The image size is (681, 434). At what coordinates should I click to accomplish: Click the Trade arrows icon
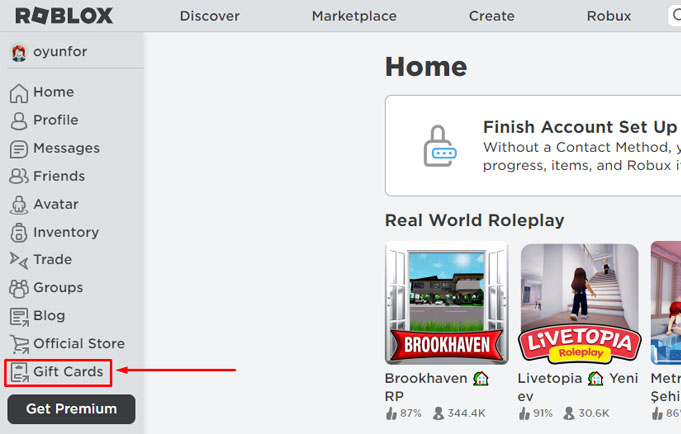(19, 260)
